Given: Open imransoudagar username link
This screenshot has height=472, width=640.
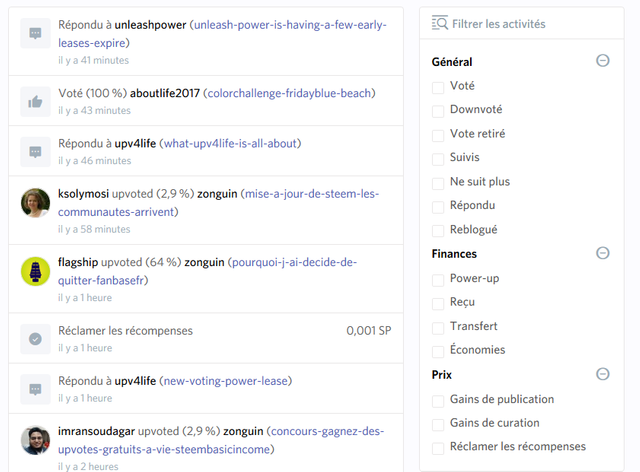Looking at the screenshot, I should (96, 432).
